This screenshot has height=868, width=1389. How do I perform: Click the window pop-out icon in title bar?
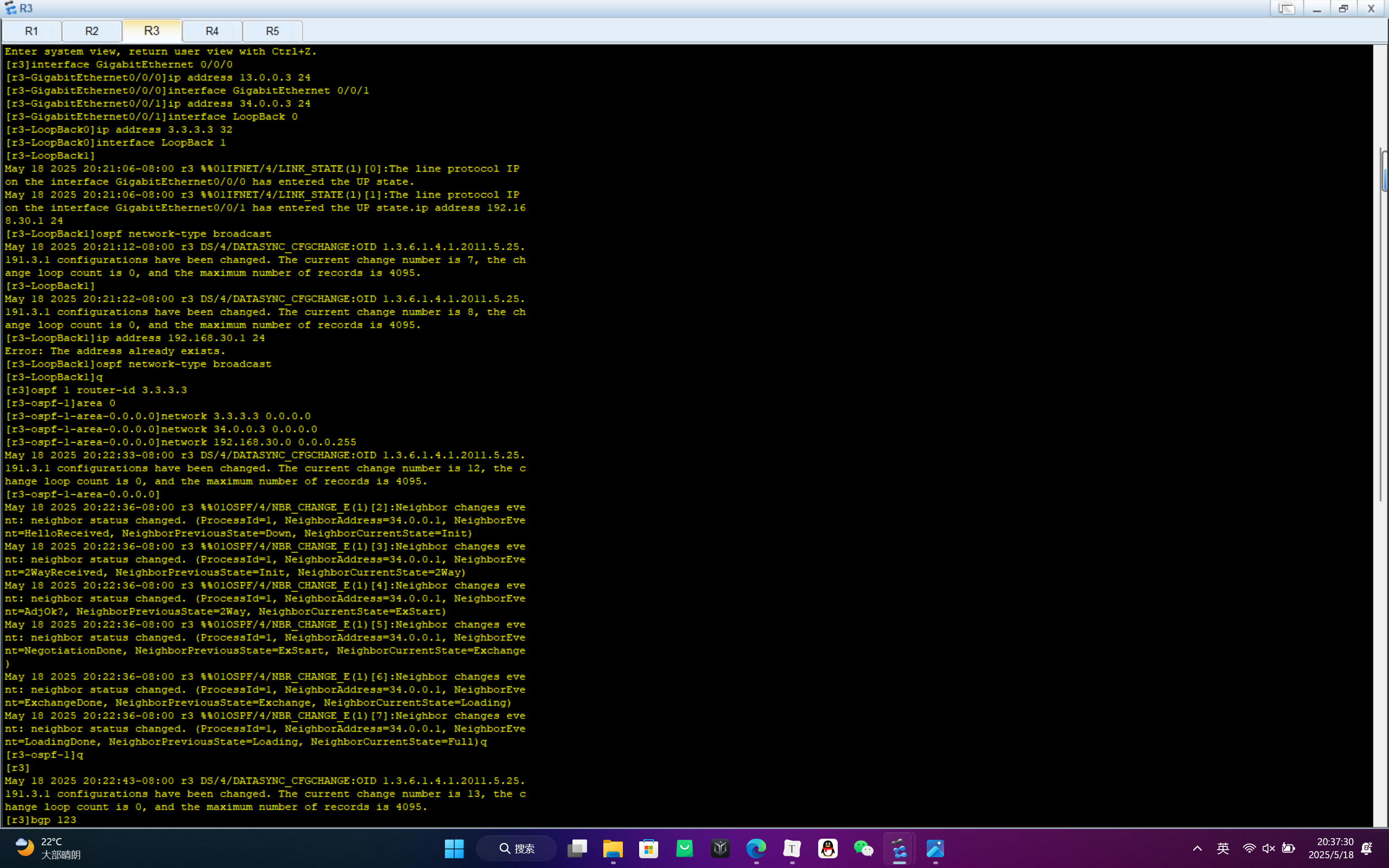click(x=1286, y=9)
